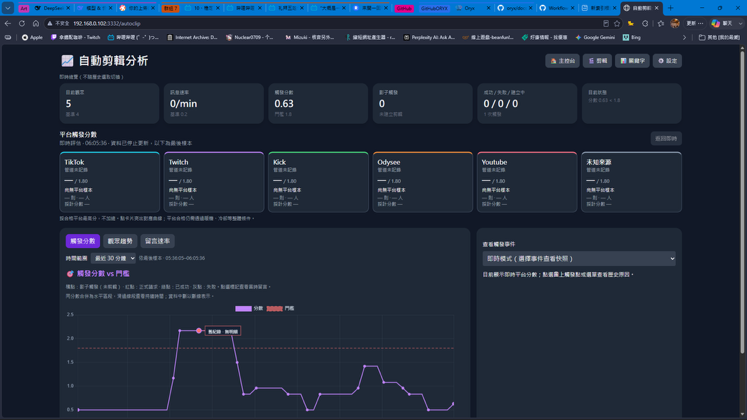This screenshot has width=747, height=420.
Task: Select the Youtube platform card
Action: 527,182
